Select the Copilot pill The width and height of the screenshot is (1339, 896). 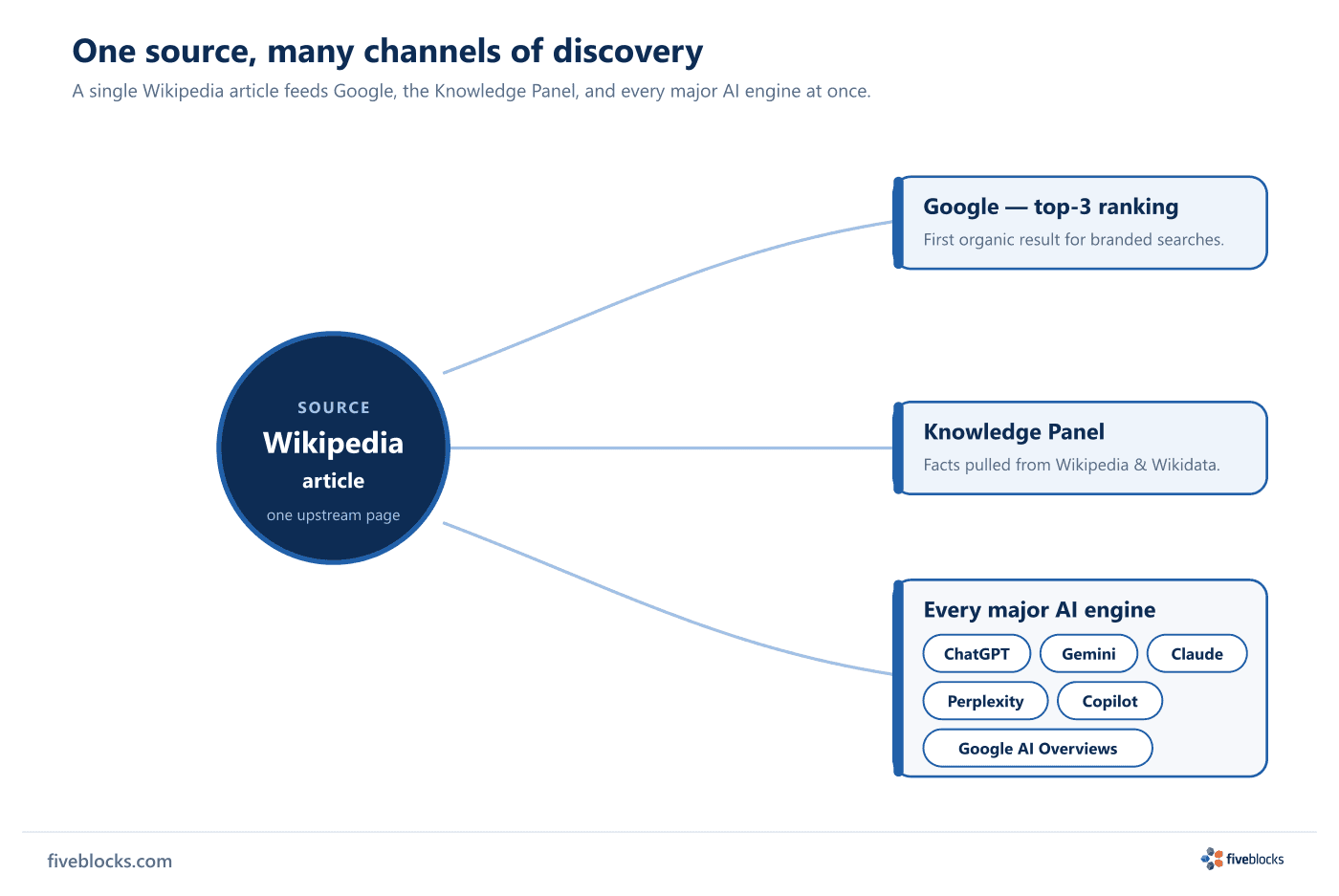(x=1109, y=701)
